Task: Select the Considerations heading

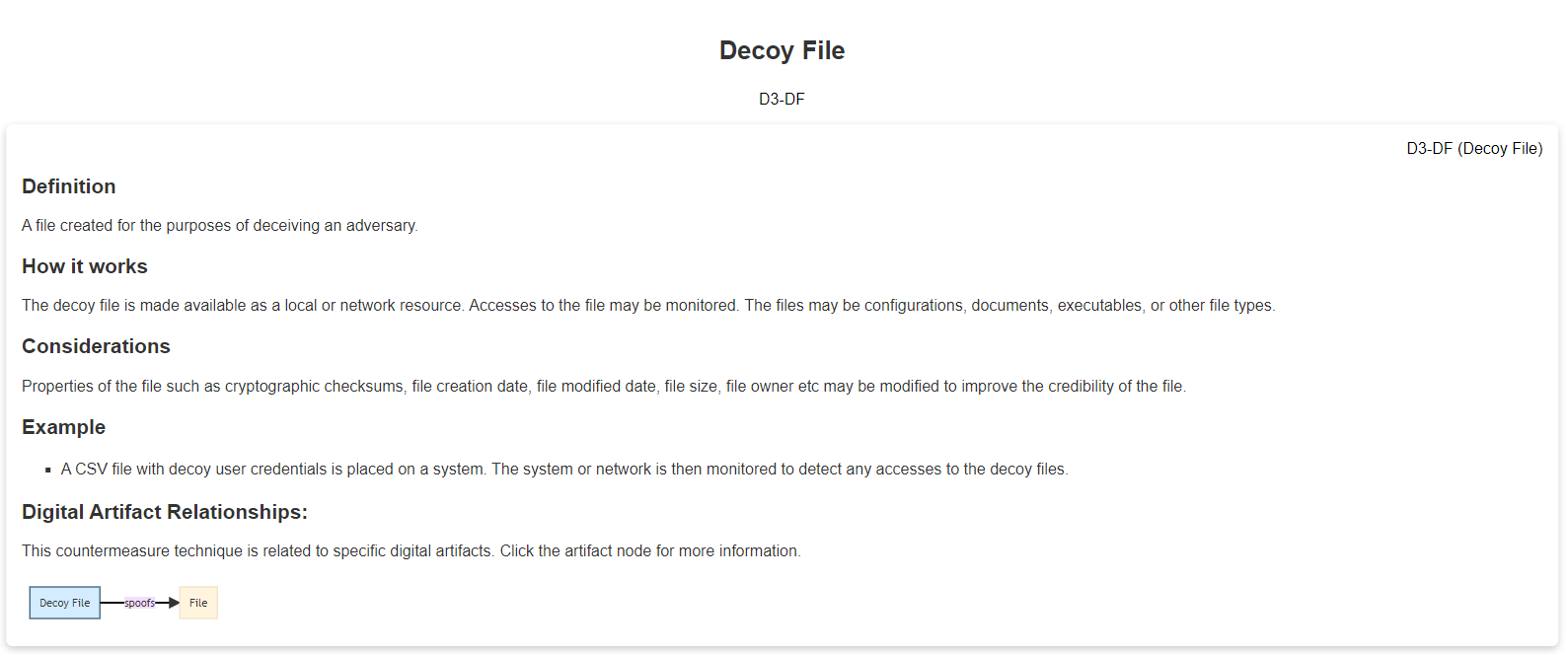Action: tap(96, 346)
